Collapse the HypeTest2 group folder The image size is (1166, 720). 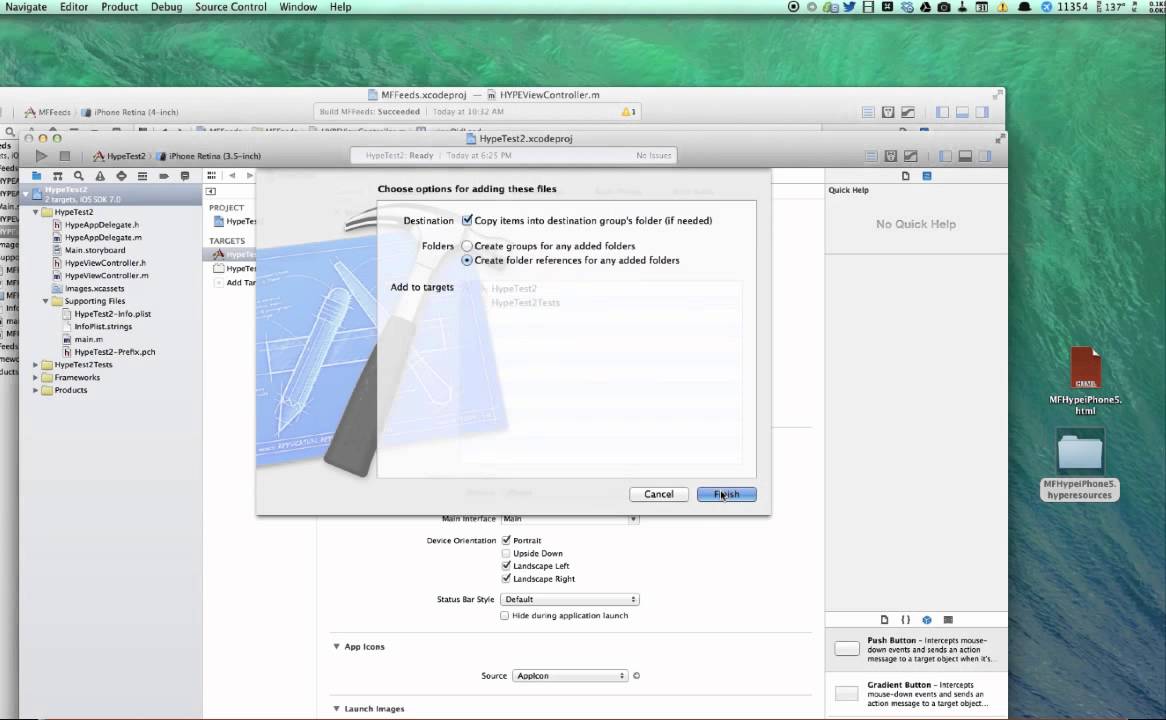click(35, 212)
